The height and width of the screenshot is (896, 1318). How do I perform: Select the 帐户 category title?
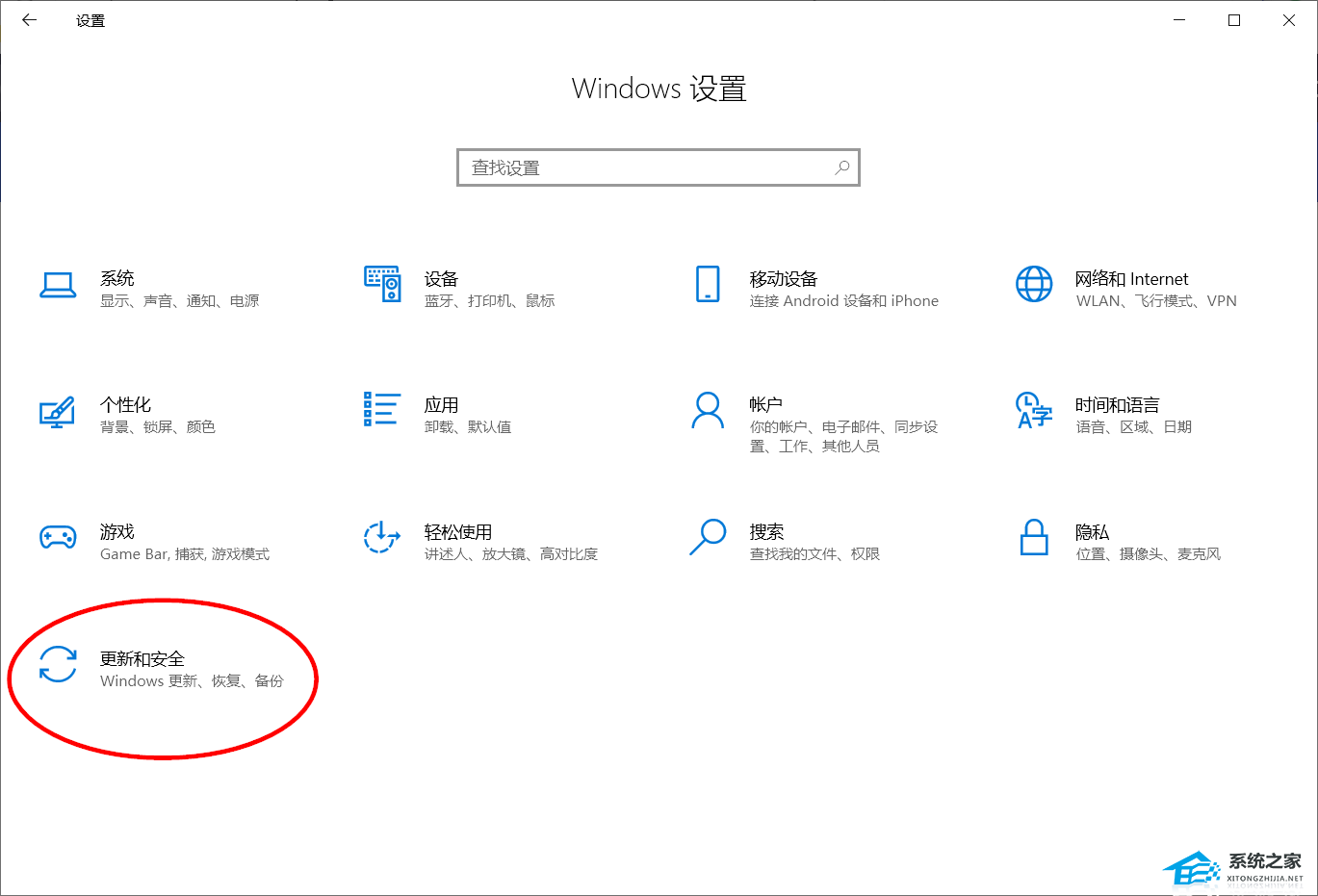pos(766,404)
